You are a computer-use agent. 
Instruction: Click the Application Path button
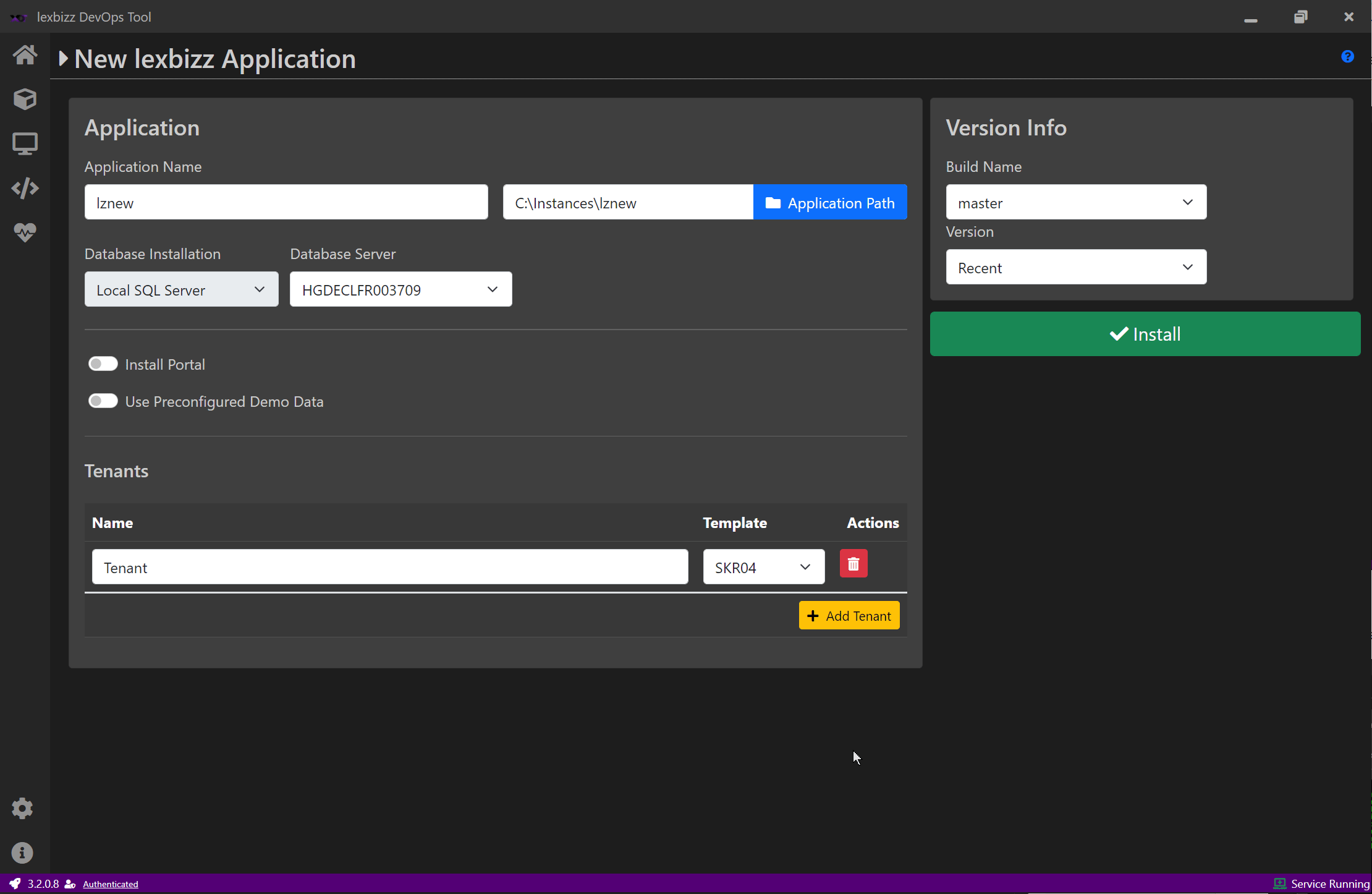(x=829, y=202)
